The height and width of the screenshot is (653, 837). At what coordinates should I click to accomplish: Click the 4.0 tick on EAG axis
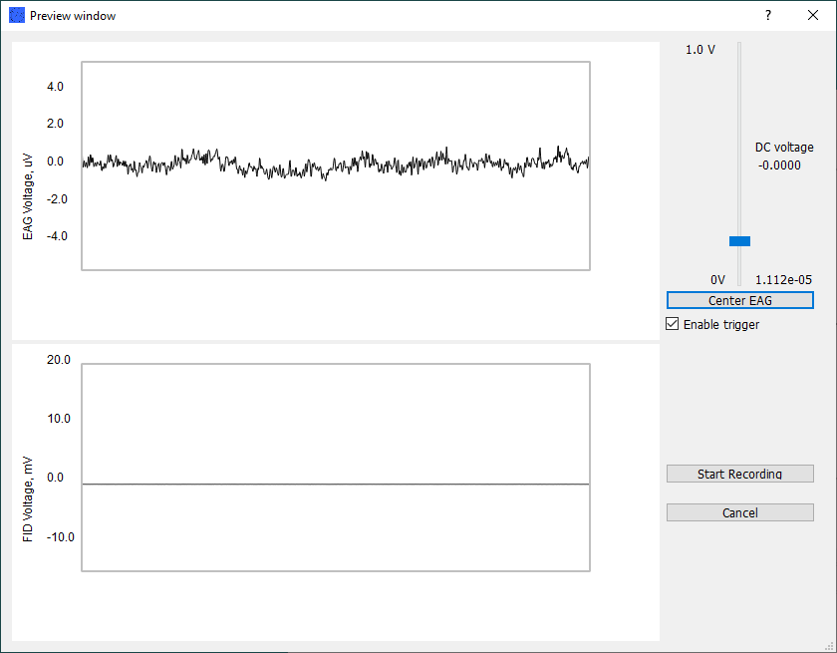point(56,87)
